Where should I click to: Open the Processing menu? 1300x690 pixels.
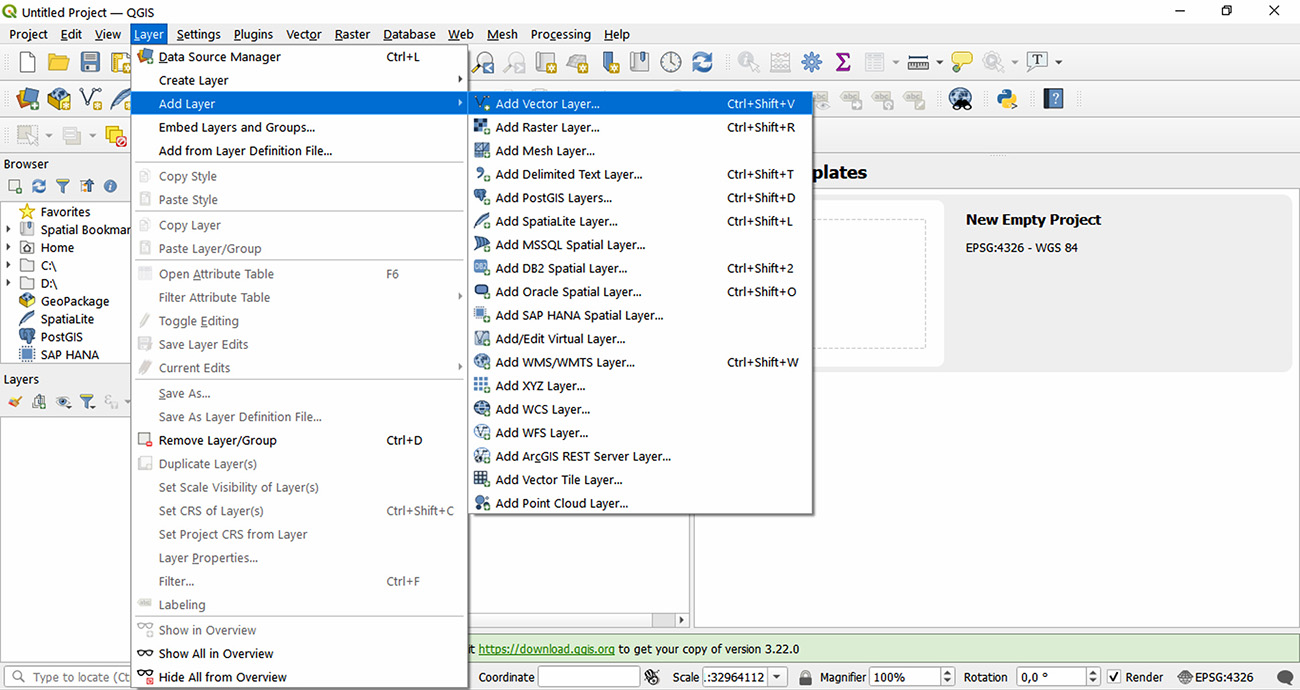coord(560,34)
